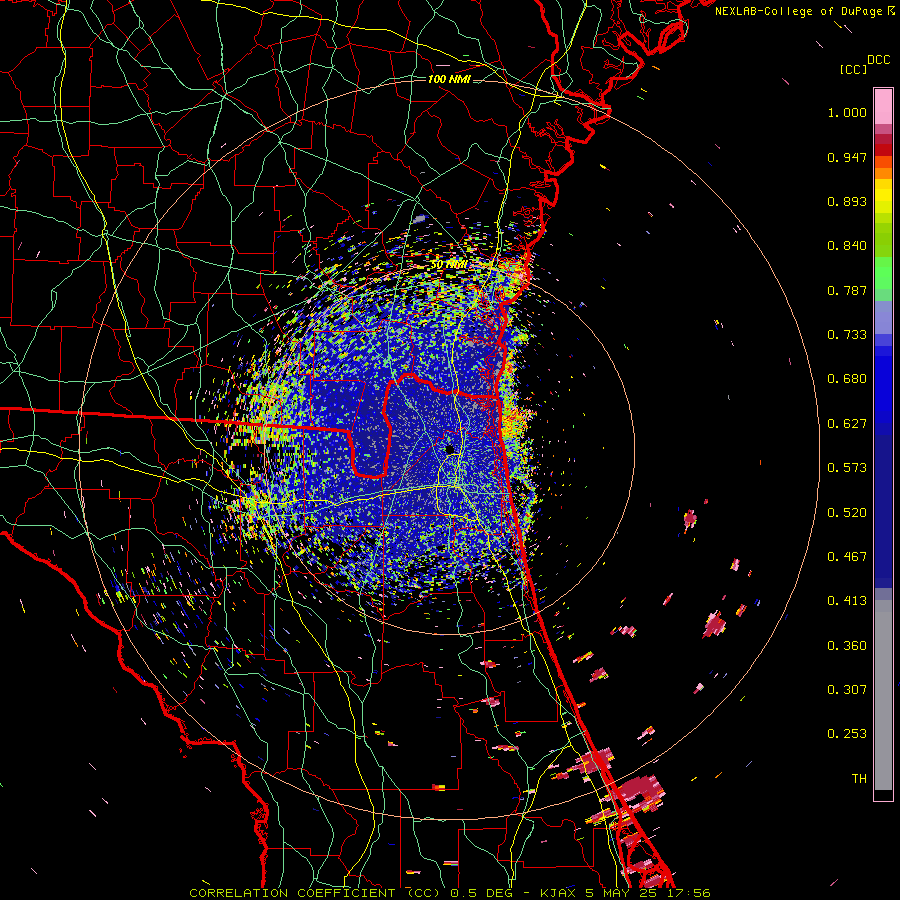Click the [CC] units label

click(853, 69)
